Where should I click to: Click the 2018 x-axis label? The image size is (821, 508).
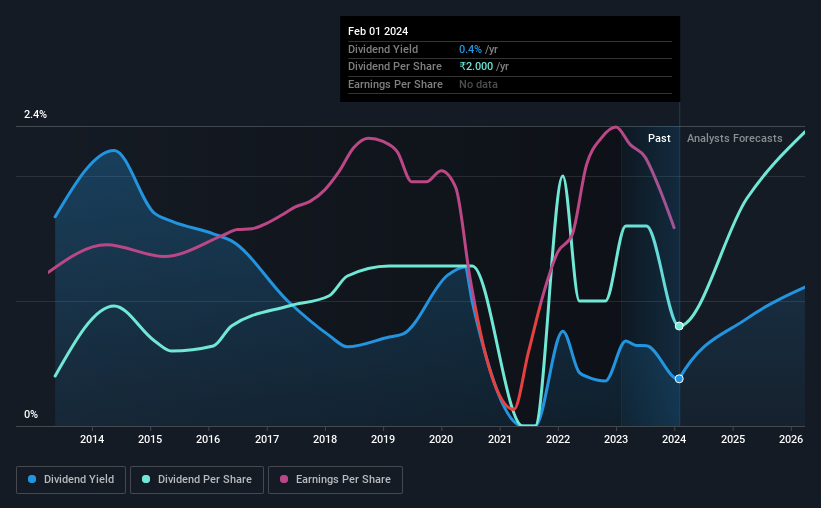[325, 439]
